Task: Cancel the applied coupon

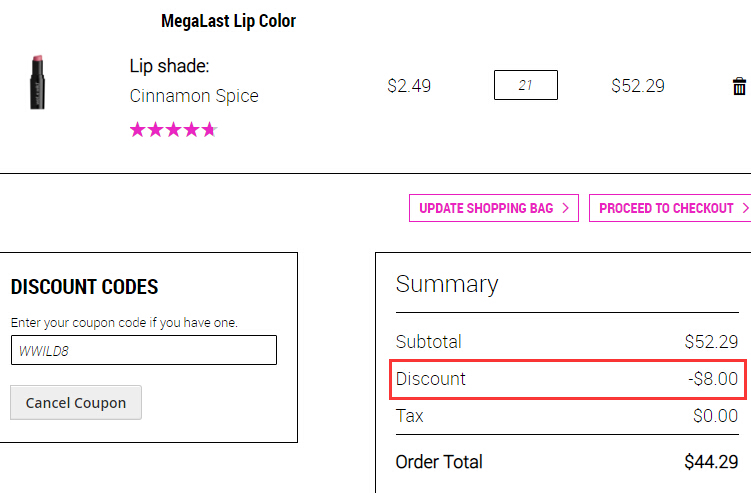Action: [x=76, y=402]
